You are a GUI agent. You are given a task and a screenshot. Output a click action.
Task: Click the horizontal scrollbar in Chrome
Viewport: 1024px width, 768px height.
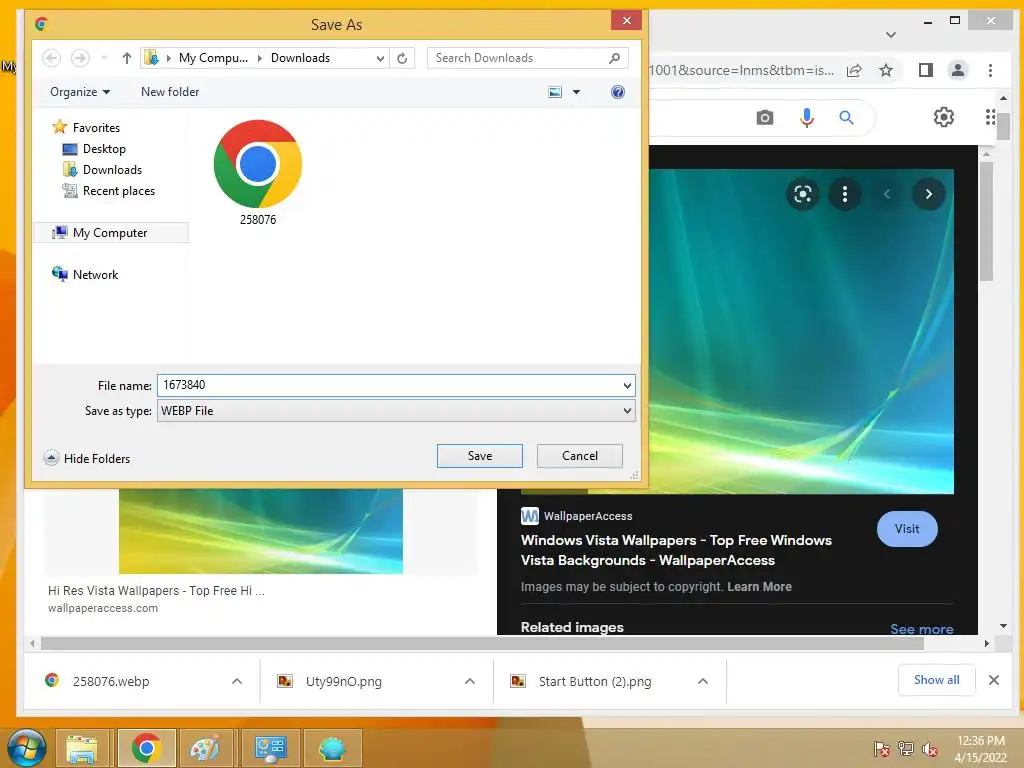pyautogui.click(x=482, y=643)
